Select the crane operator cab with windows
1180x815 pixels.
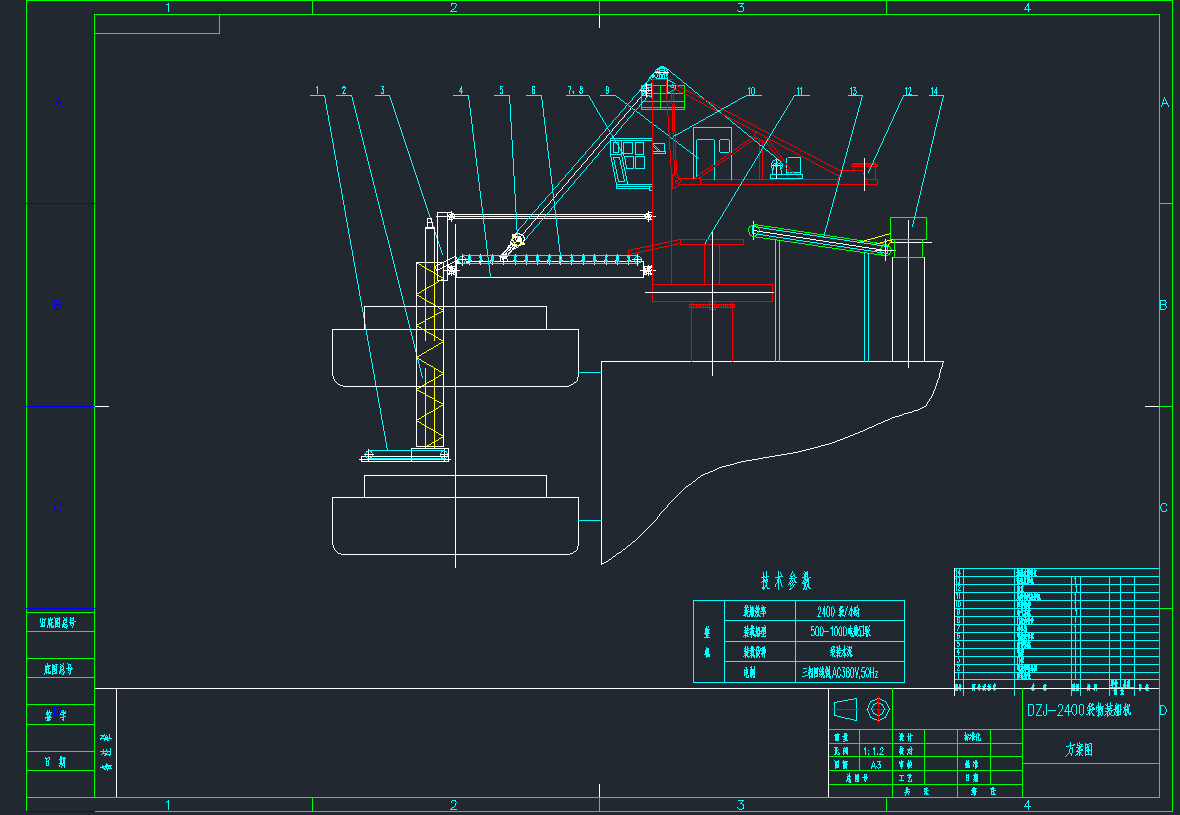coord(628,160)
